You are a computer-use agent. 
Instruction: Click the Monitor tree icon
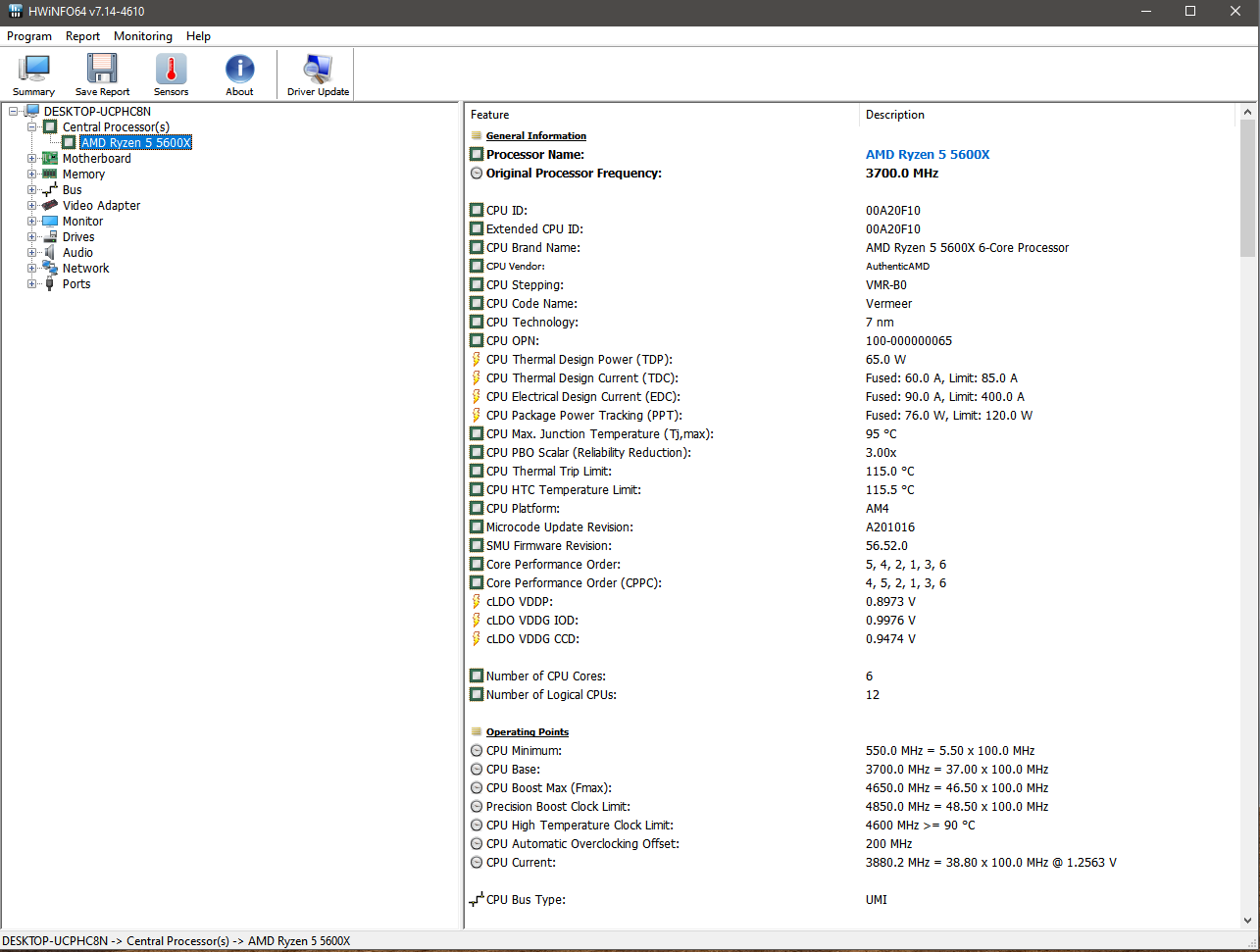tap(50, 222)
